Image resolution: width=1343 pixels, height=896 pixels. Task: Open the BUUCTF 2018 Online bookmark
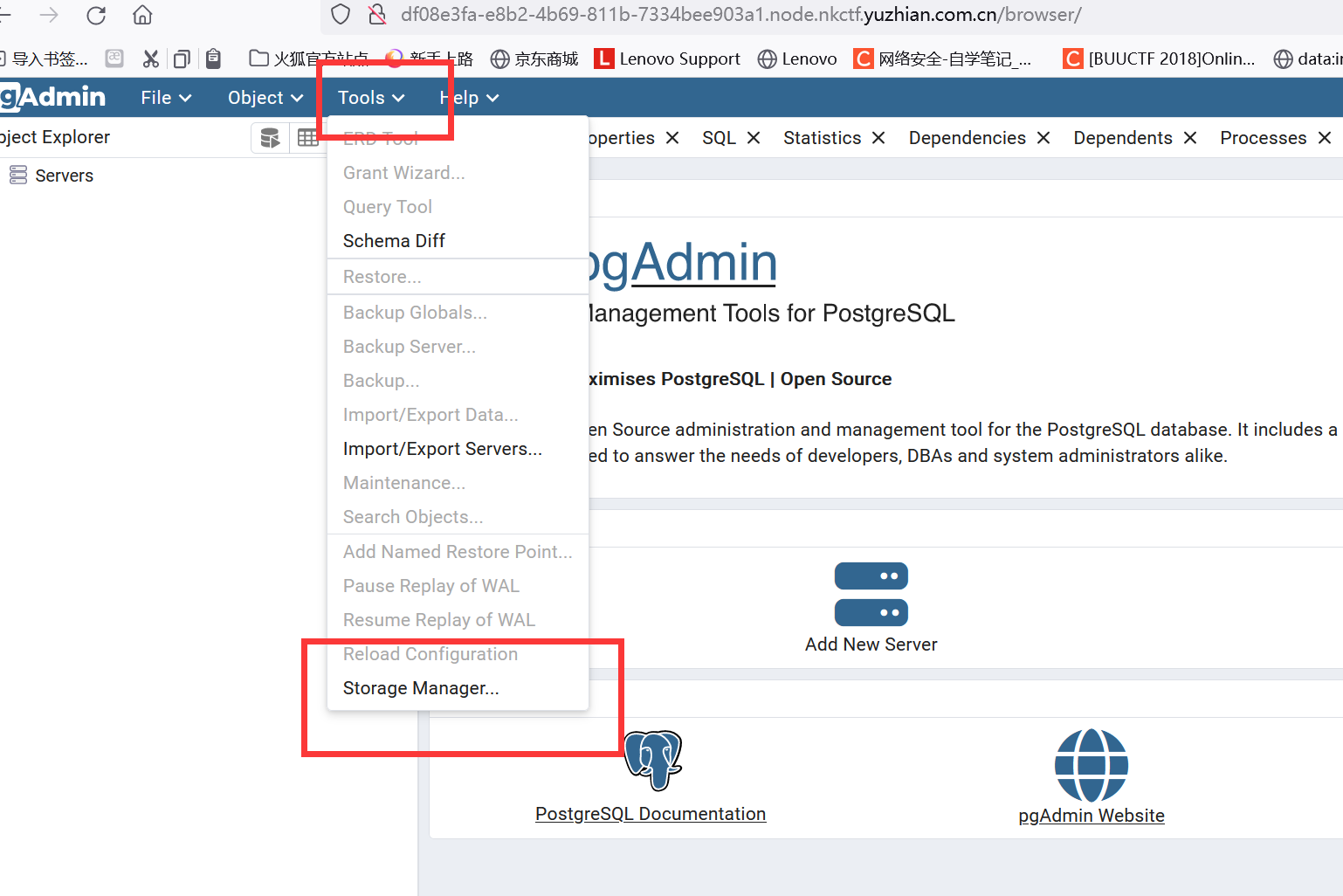coord(1160,59)
